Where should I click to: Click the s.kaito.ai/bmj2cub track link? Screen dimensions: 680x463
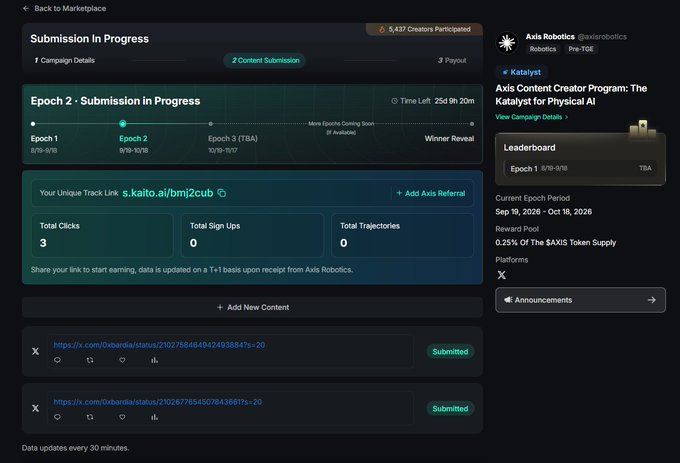click(x=168, y=193)
